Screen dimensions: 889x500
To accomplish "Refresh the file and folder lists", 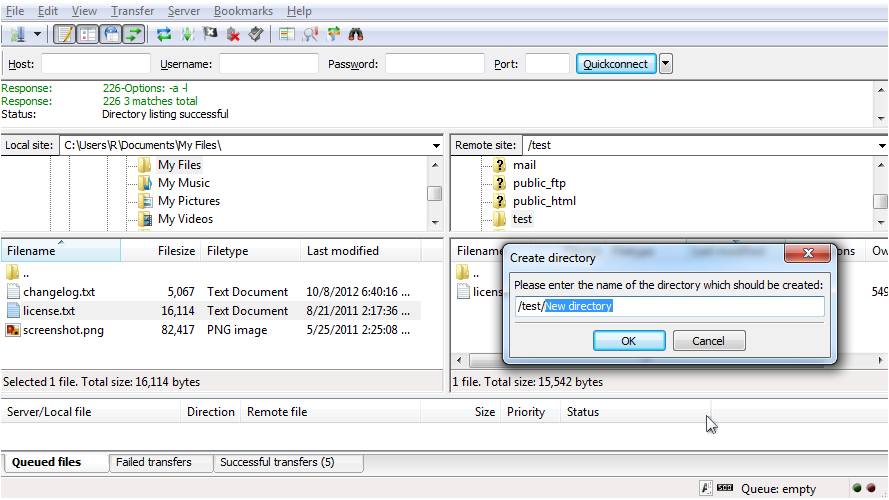I will (x=164, y=35).
